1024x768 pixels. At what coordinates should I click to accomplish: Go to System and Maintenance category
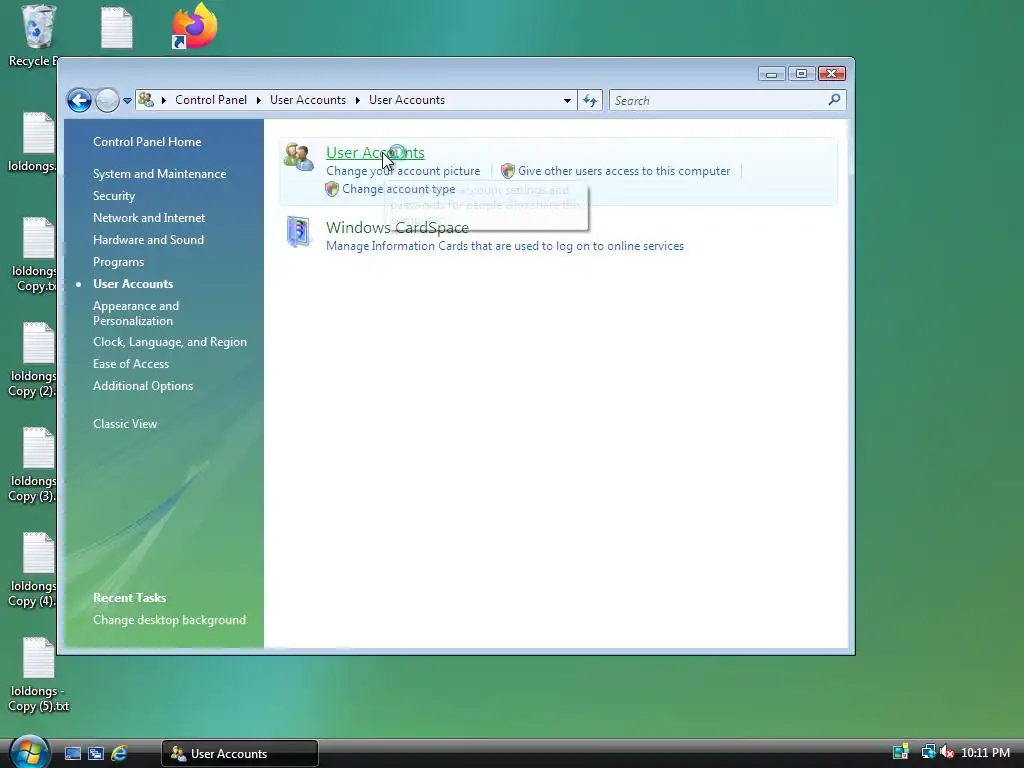pos(159,174)
